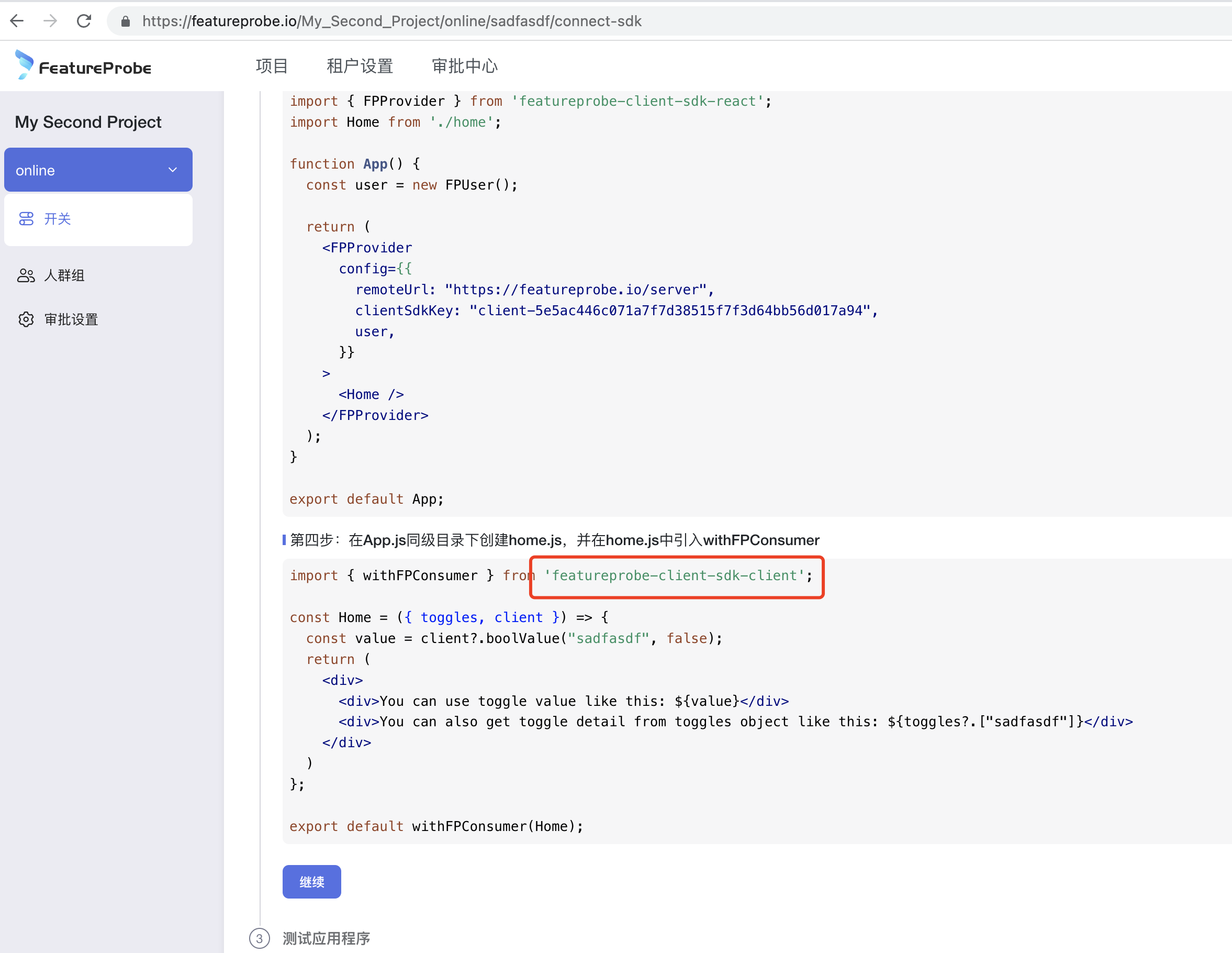Open the 审批中心 menu tab
This screenshot has height=953, width=1232.
click(464, 66)
